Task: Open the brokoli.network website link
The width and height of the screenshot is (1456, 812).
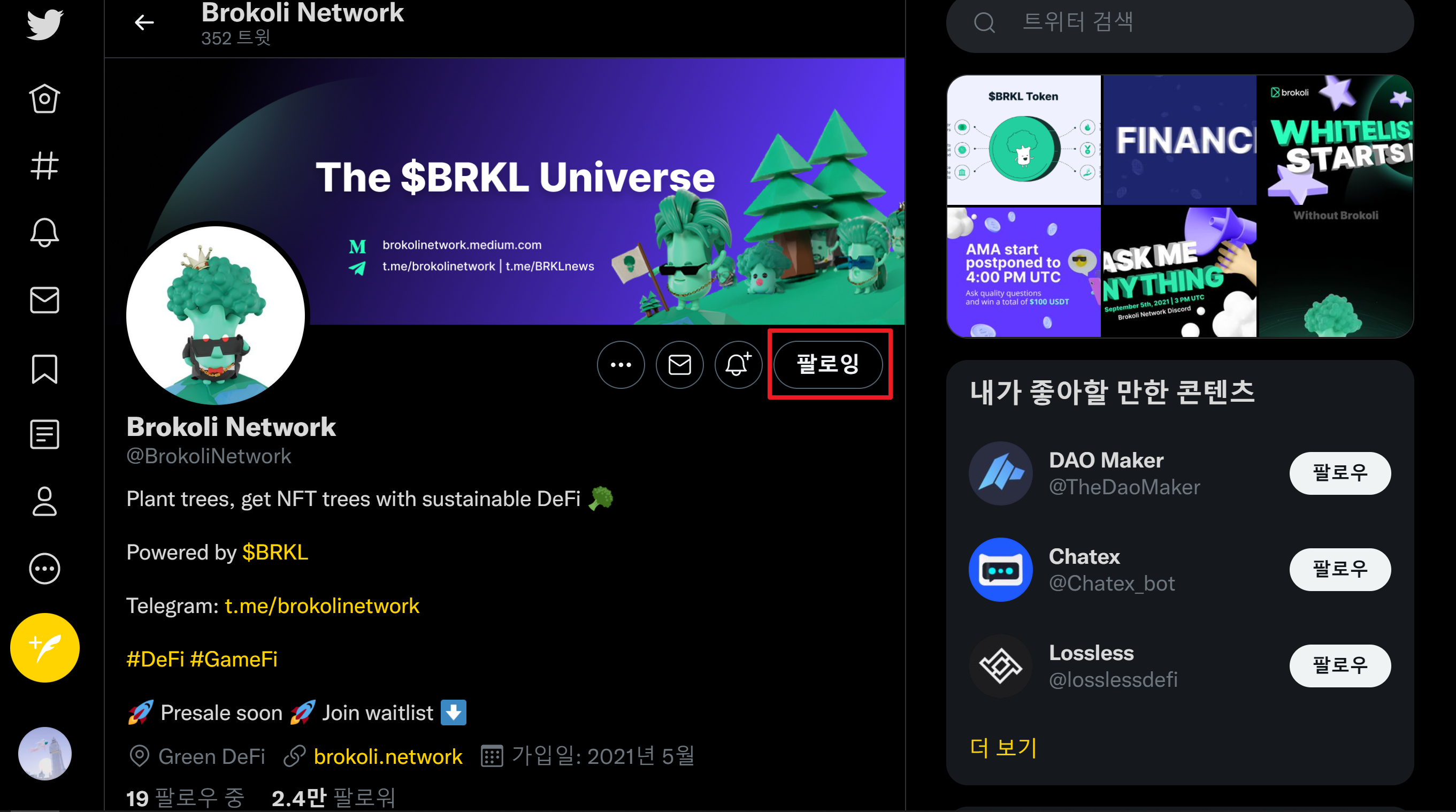Action: click(388, 756)
